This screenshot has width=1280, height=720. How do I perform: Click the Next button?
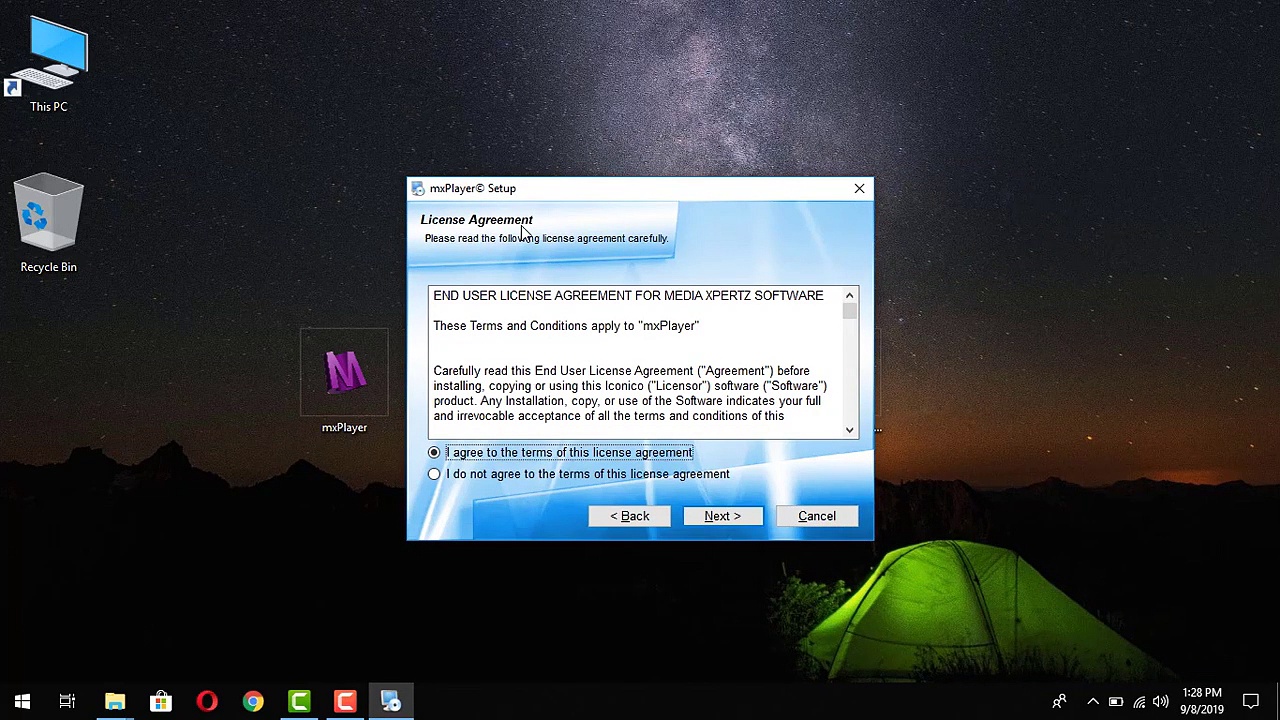723,516
